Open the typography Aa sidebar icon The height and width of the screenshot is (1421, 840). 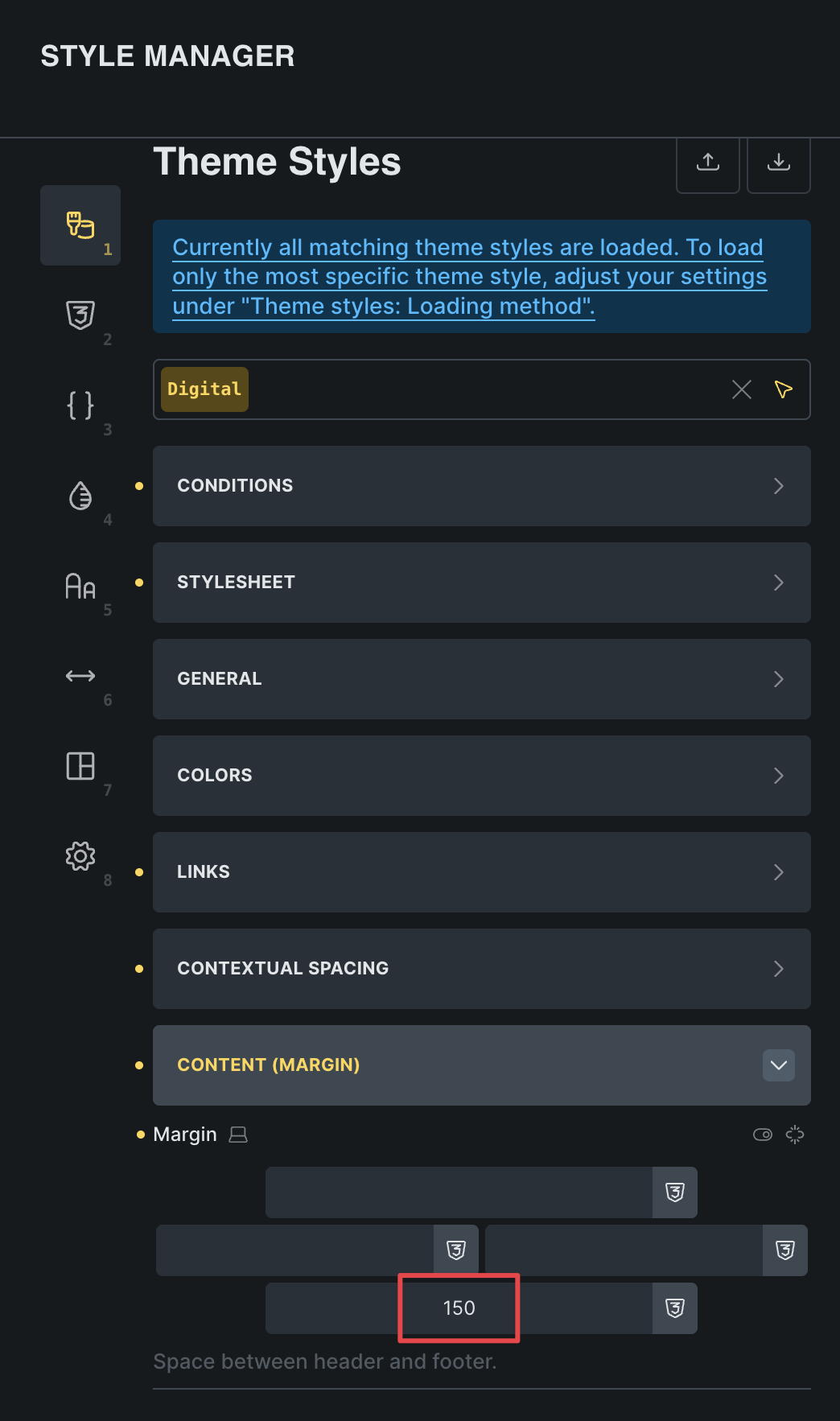coord(80,586)
